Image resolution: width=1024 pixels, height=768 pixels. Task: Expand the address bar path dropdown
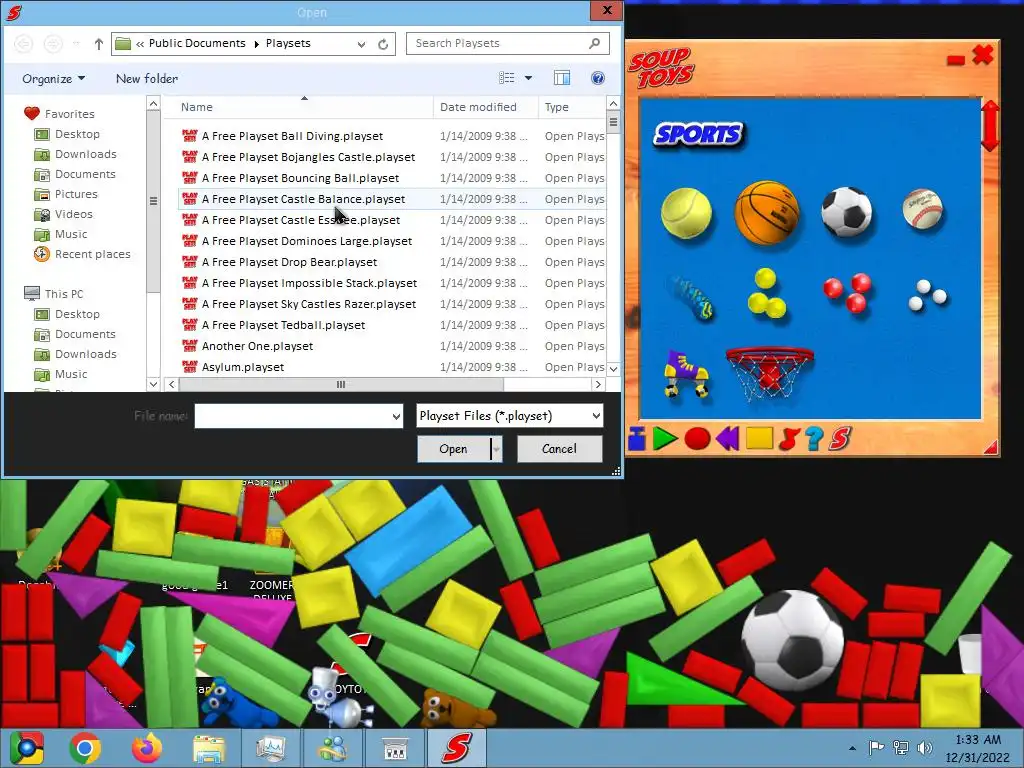pos(361,44)
